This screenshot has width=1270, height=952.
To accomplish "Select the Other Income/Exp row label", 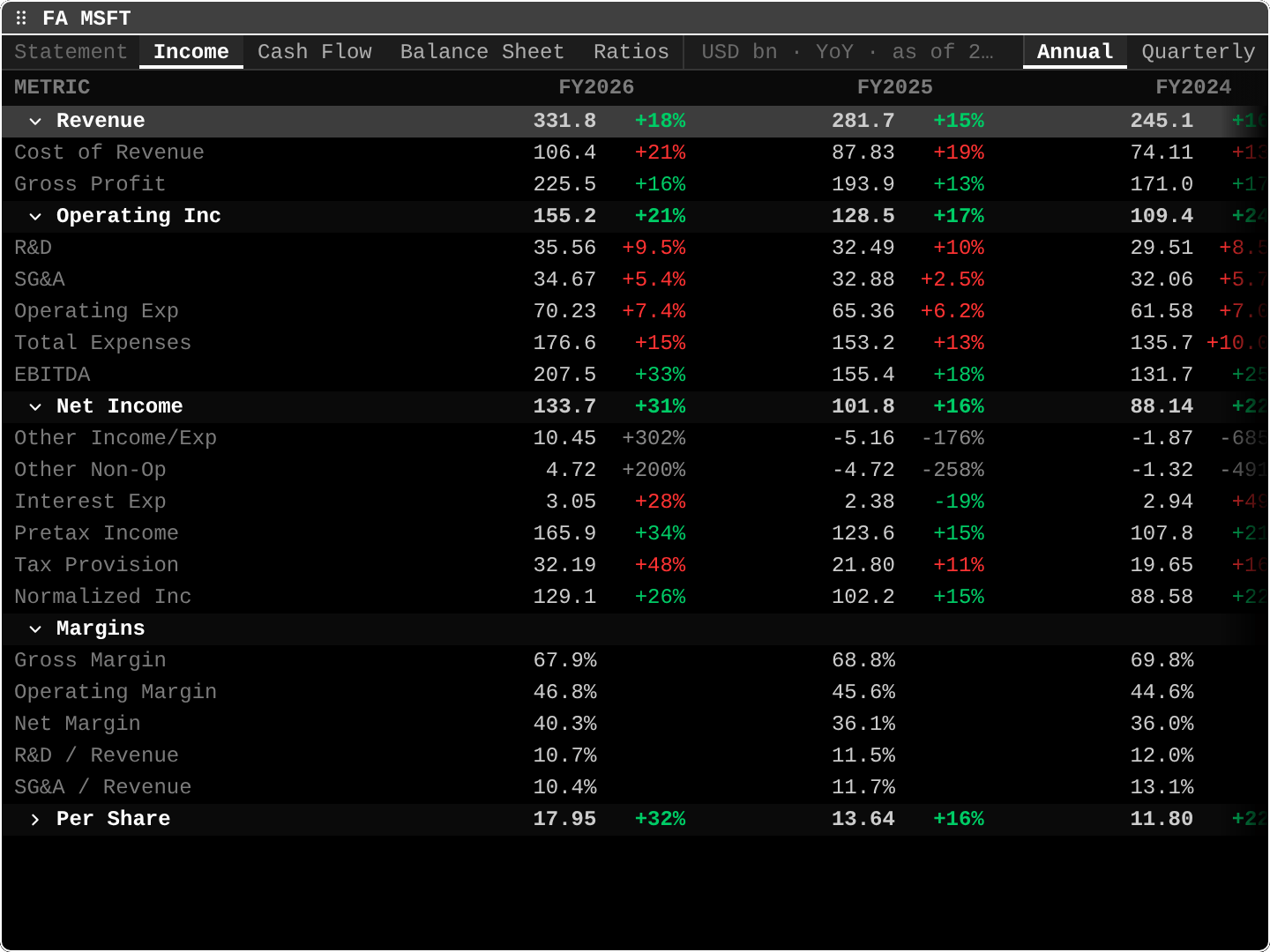I will pos(116,438).
